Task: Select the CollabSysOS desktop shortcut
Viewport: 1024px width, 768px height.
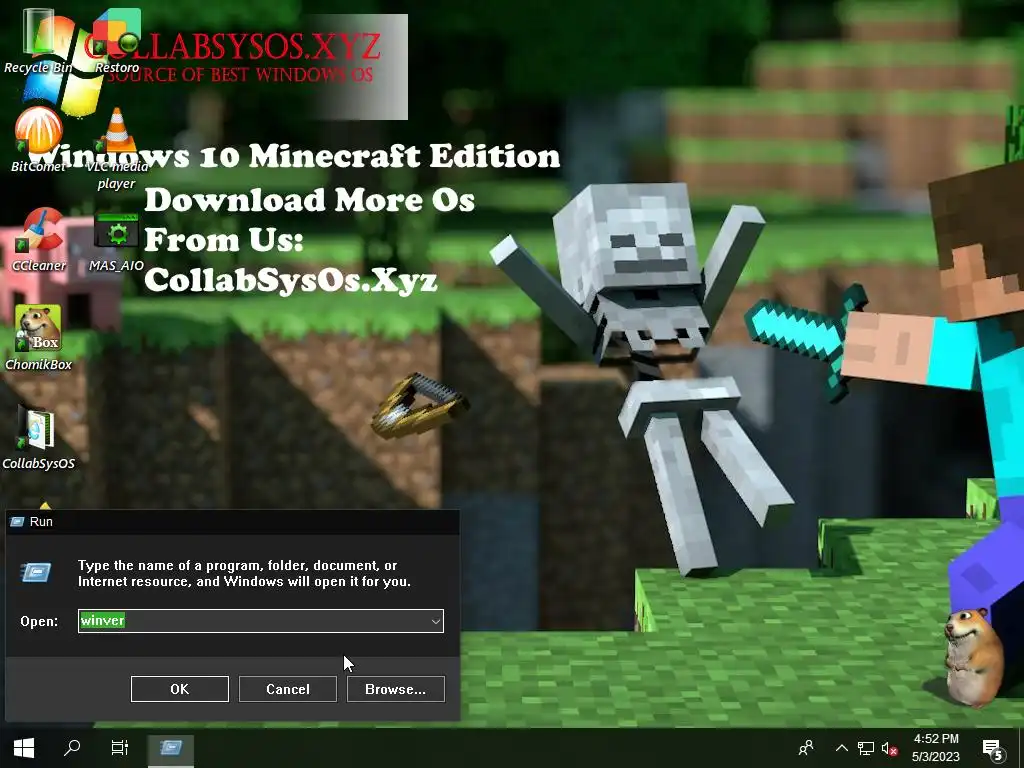Action: pos(38,436)
